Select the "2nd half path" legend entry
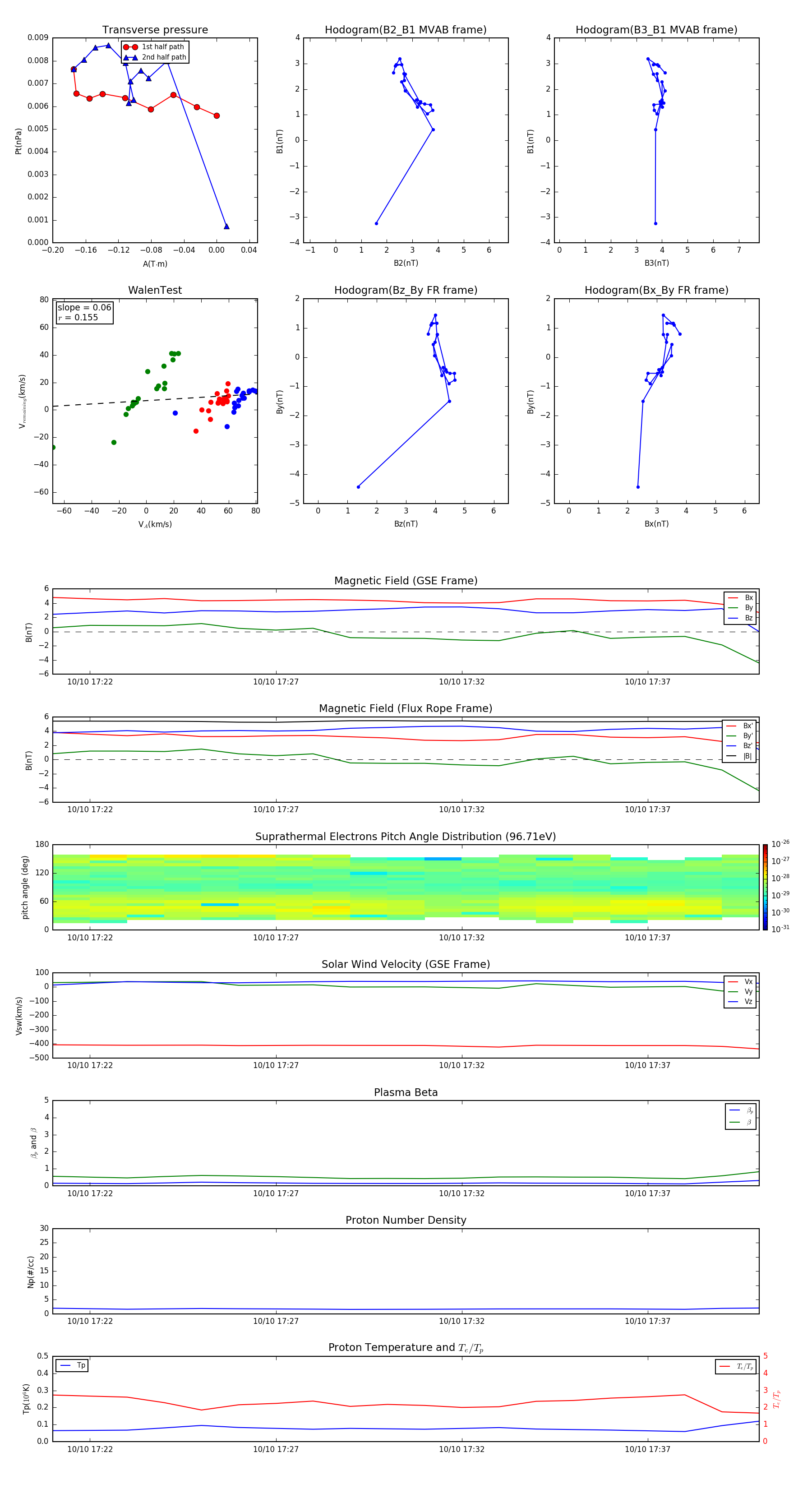812x1489 pixels. pyautogui.click(x=156, y=57)
